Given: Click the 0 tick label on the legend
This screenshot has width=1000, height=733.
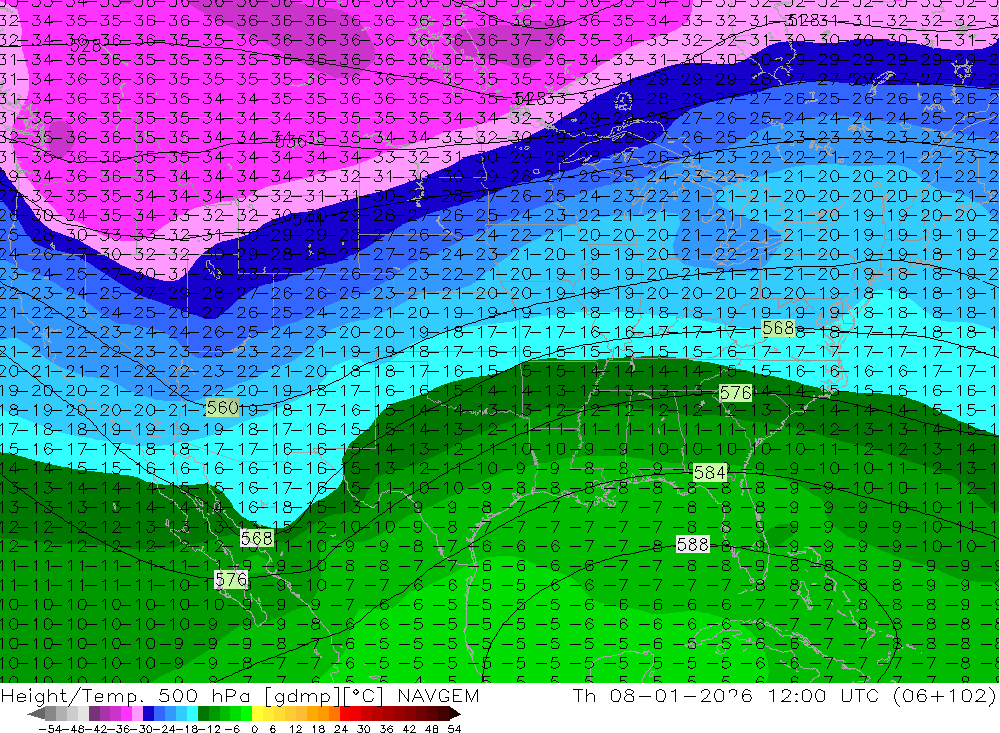Looking at the screenshot, I should (254, 729).
